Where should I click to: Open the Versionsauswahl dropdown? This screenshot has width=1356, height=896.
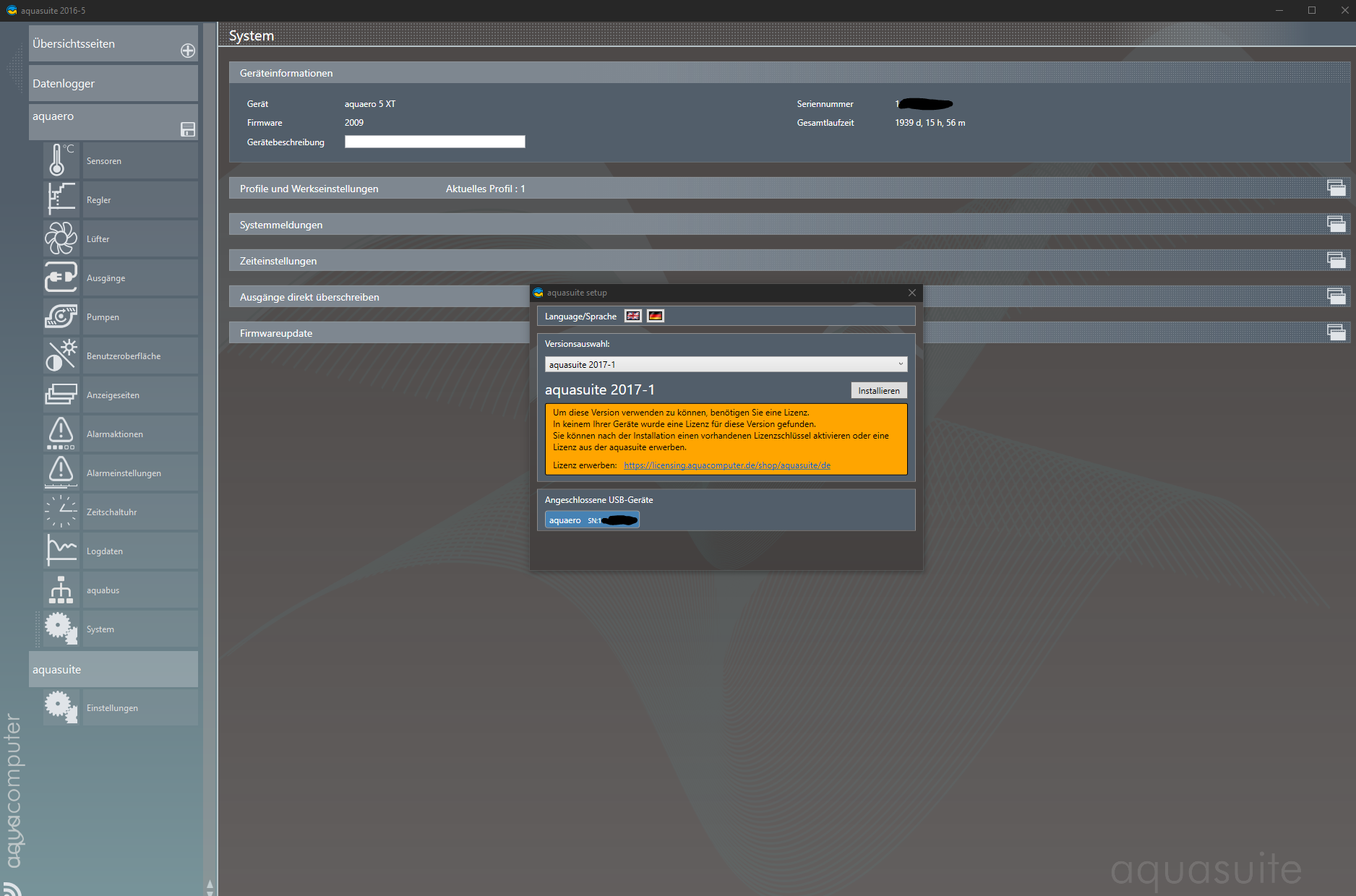[726, 364]
